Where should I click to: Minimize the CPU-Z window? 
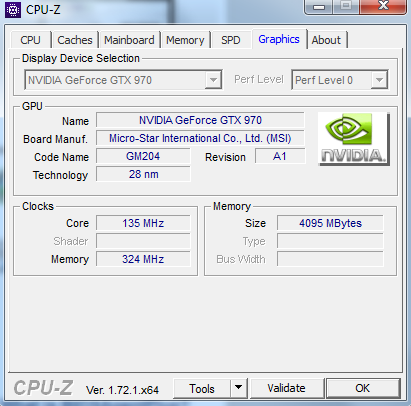319,7
